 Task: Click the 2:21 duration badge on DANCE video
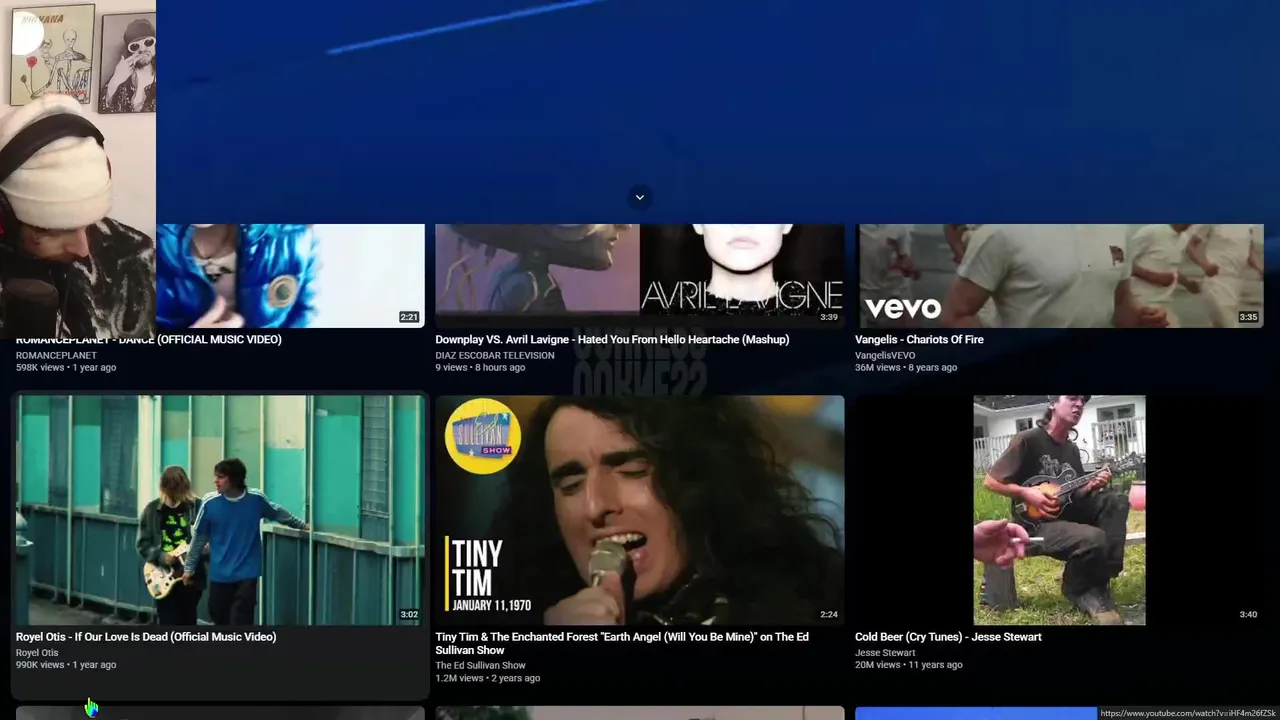coord(409,317)
